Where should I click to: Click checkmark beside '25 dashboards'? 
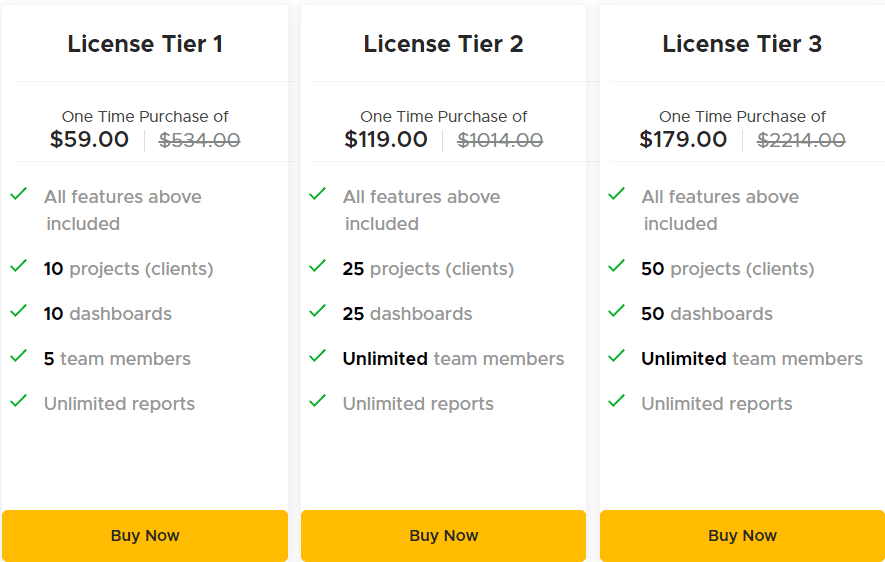pyautogui.click(x=318, y=311)
